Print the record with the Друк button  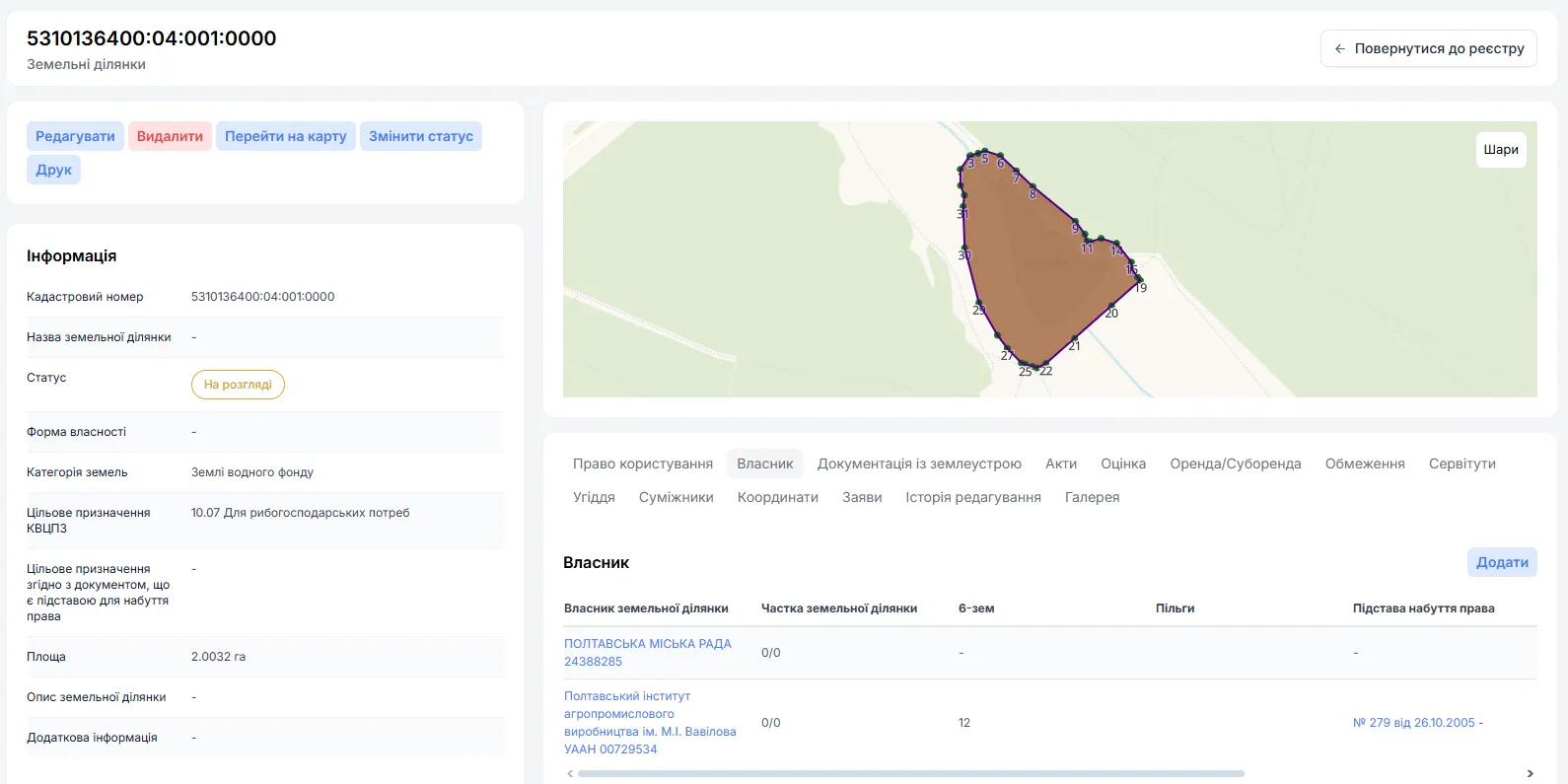click(53, 170)
